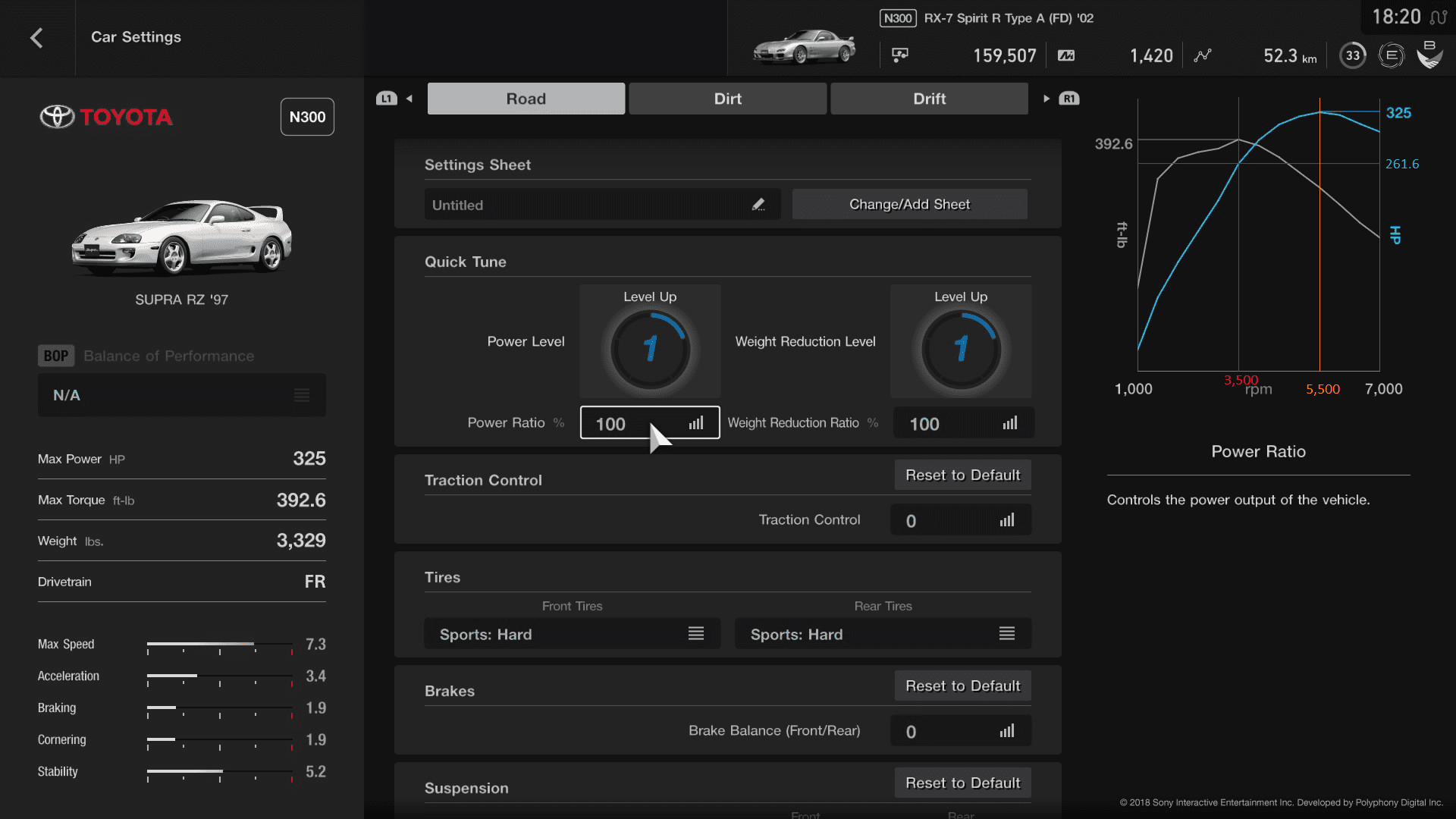This screenshot has width=1456, height=819.
Task: Adjust the Power Ratio percentage input field
Action: point(650,423)
